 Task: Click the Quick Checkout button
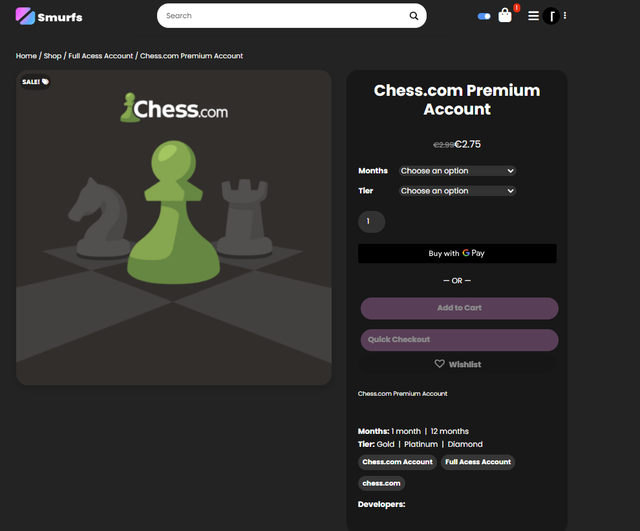(459, 340)
